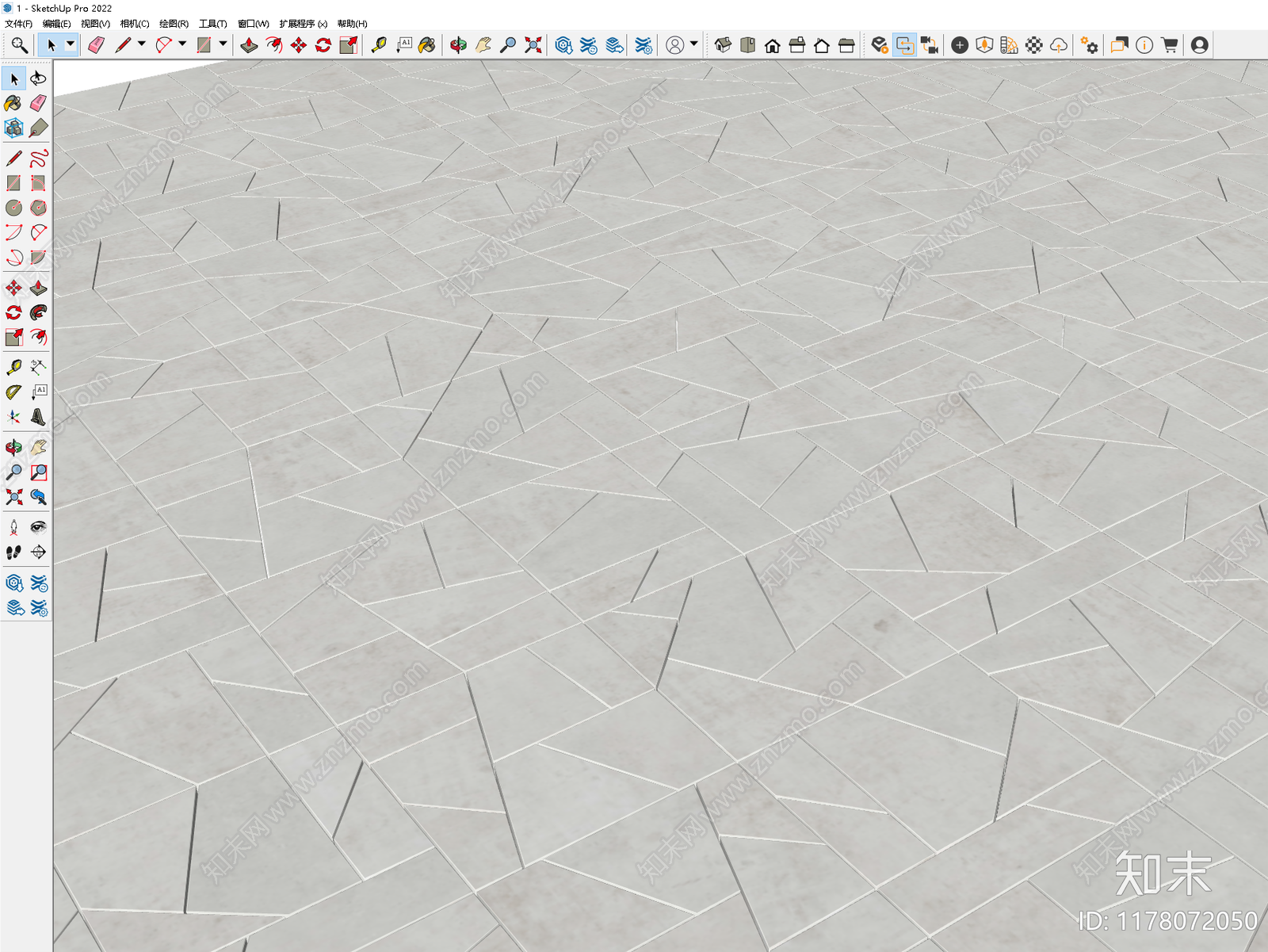Click the Previous view tool
This screenshot has height=952, width=1268.
click(x=38, y=496)
